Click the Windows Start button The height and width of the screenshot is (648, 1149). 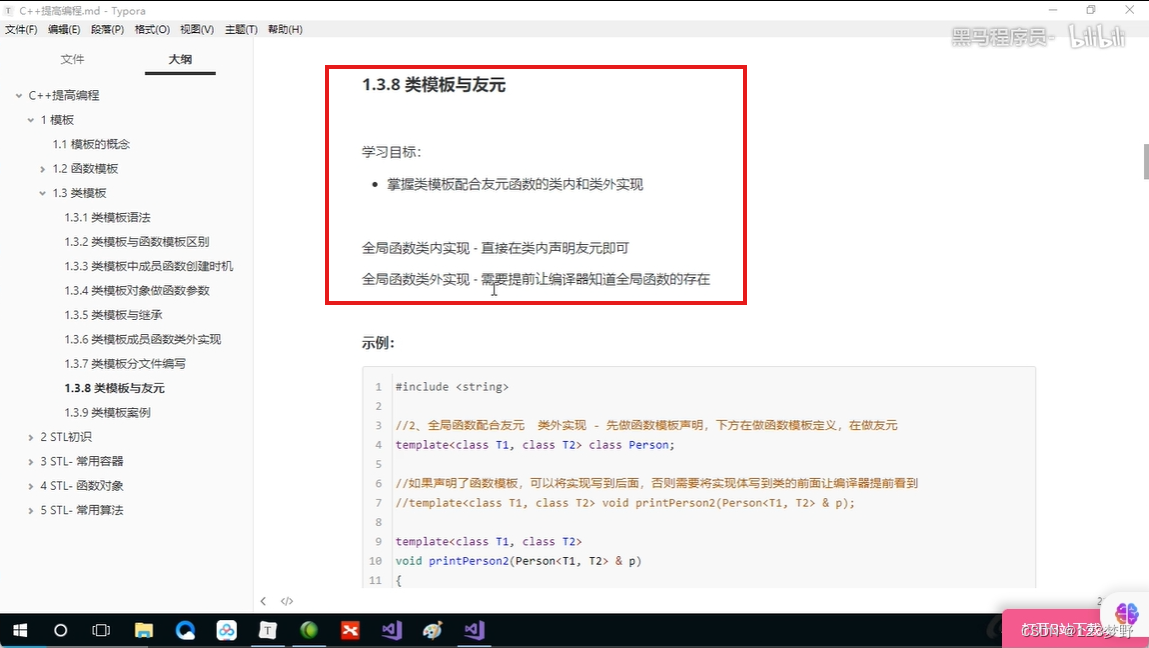[20, 630]
